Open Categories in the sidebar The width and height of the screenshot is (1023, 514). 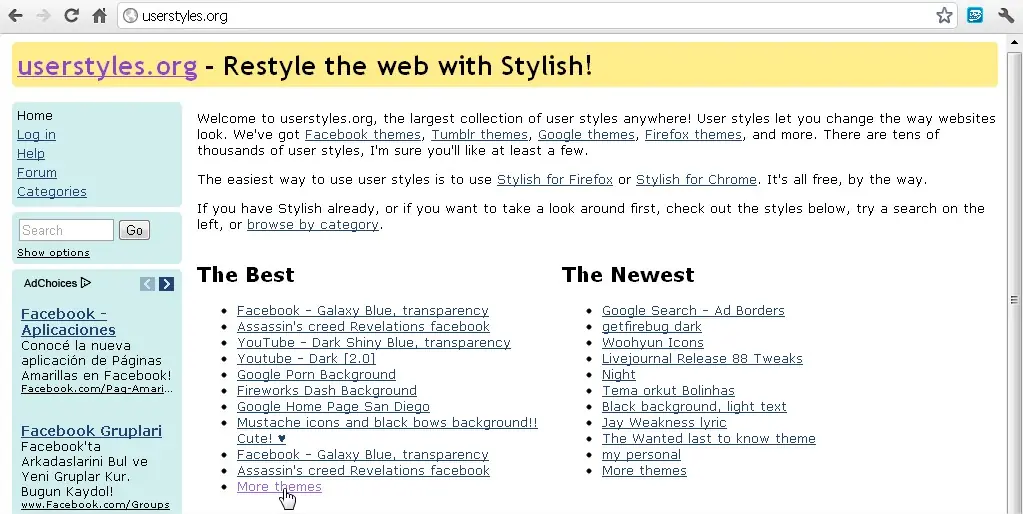coord(52,191)
